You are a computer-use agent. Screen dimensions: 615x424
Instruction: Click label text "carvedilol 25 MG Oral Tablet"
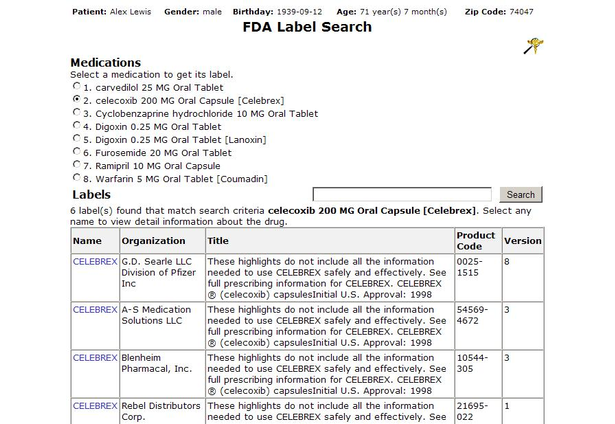coord(159,87)
